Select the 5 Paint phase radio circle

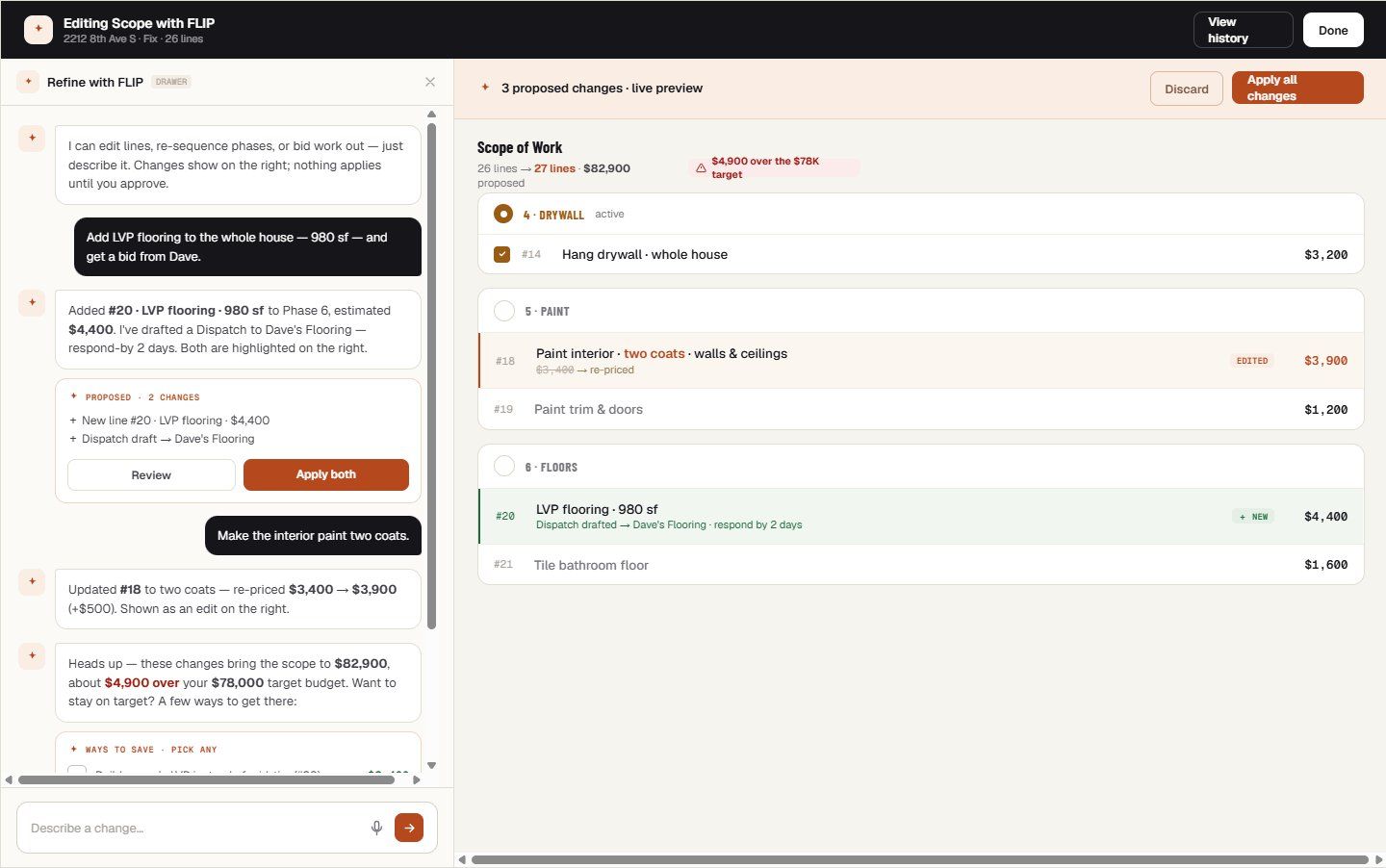coord(504,311)
